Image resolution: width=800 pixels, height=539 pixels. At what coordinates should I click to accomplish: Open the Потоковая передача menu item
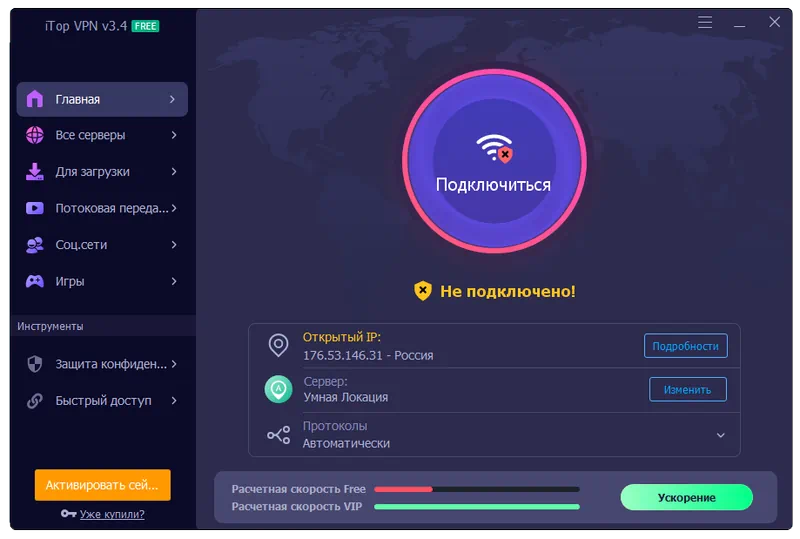(102, 208)
